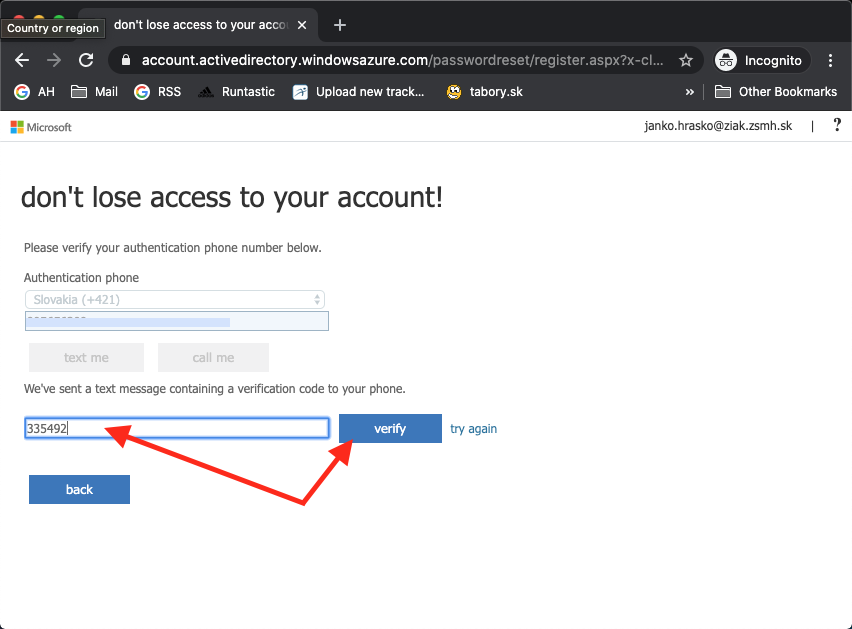The image size is (852, 629).
Task: Show hidden bookmarks with double chevron
Action: tap(689, 92)
